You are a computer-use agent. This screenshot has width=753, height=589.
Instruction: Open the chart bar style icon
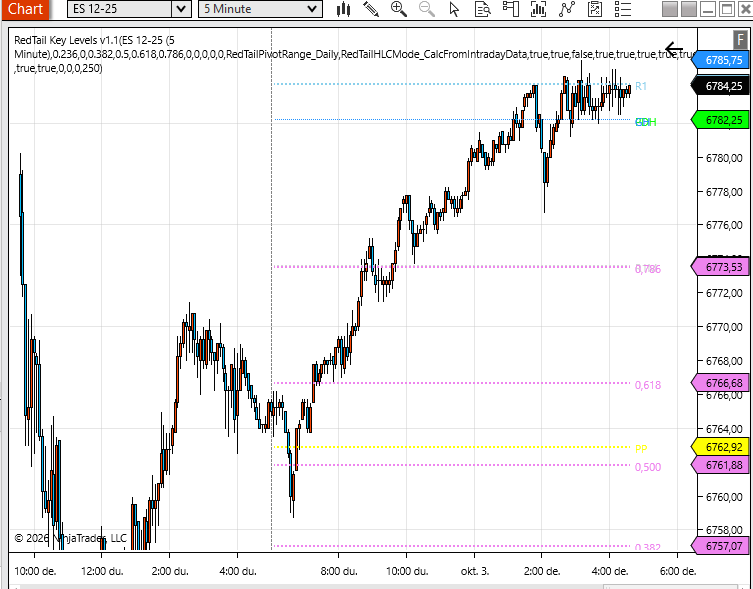[343, 9]
